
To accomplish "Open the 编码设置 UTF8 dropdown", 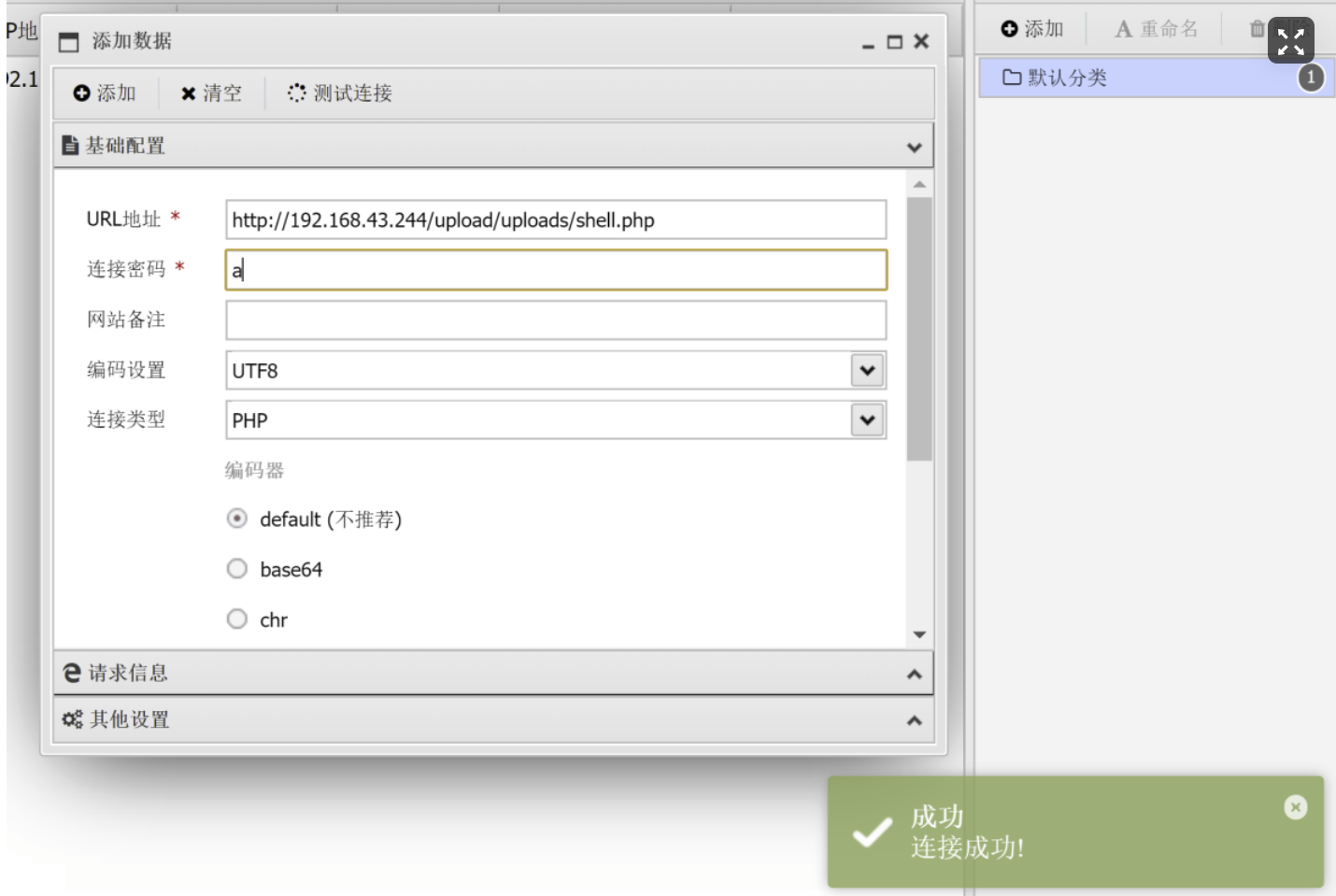I will click(x=867, y=370).
